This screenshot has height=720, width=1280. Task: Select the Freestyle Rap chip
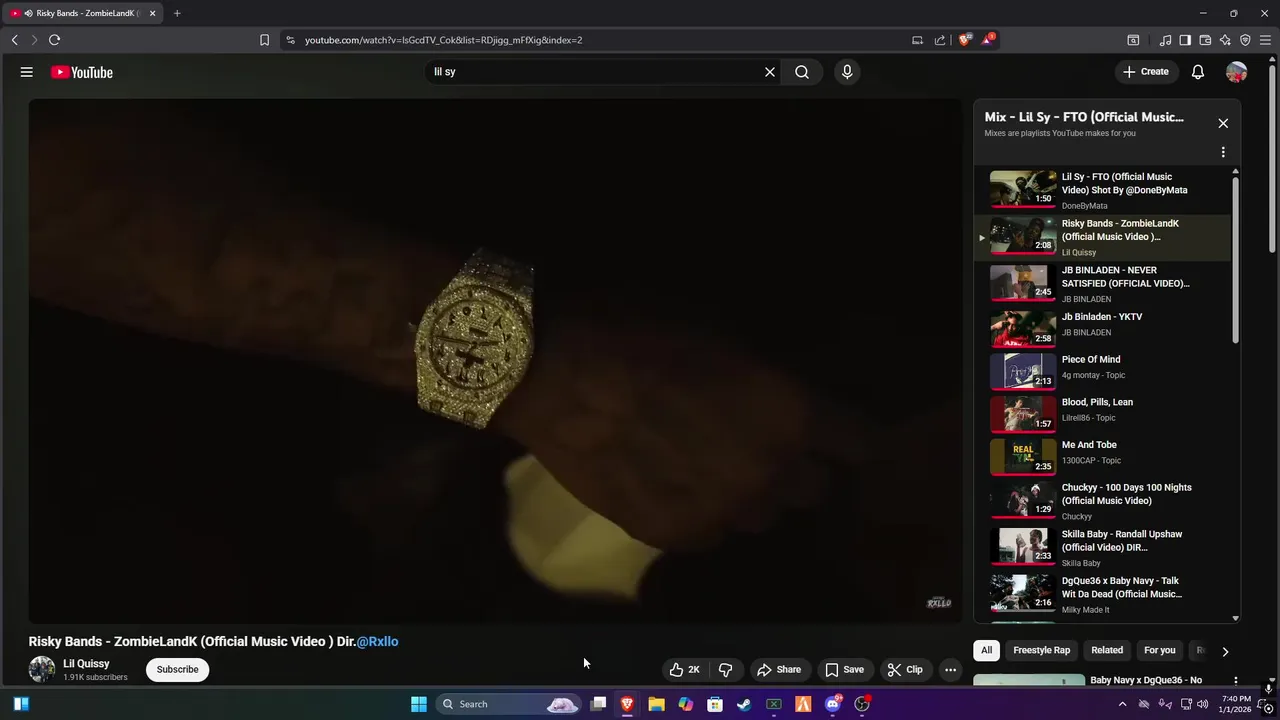(x=1041, y=650)
